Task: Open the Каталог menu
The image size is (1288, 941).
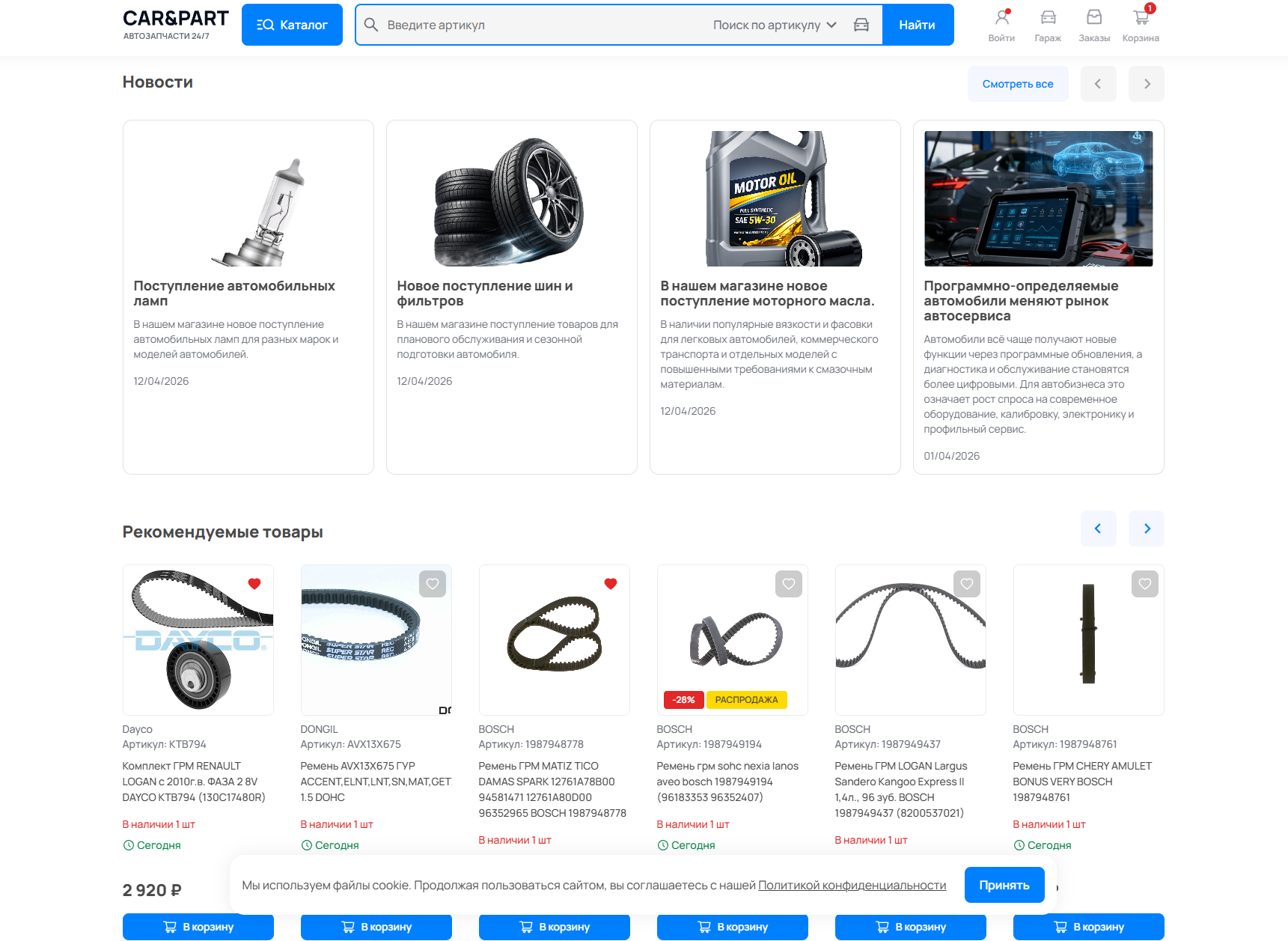Action: pyautogui.click(x=292, y=25)
